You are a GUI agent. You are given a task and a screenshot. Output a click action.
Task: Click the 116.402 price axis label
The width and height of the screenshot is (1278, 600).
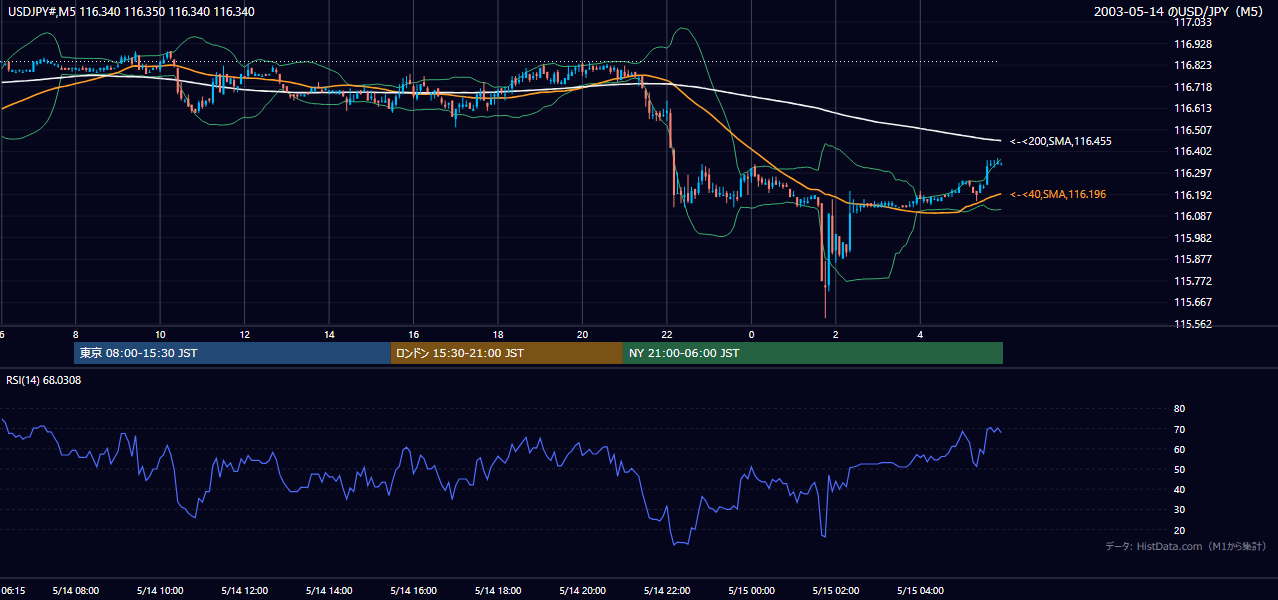point(1191,151)
